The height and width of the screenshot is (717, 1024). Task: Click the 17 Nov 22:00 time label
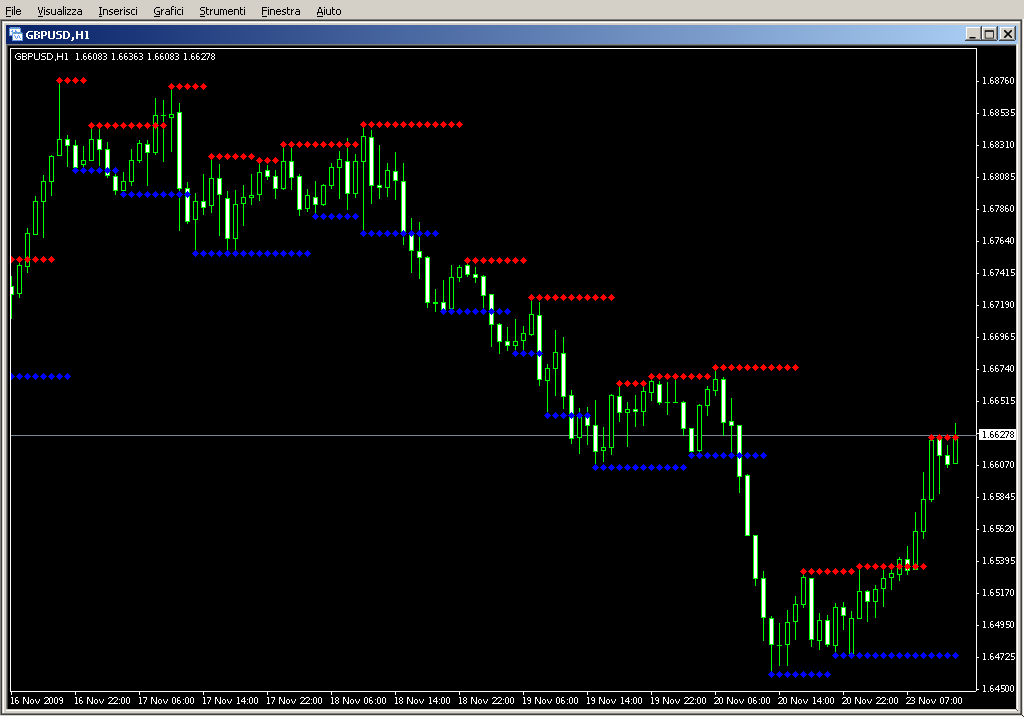click(294, 701)
